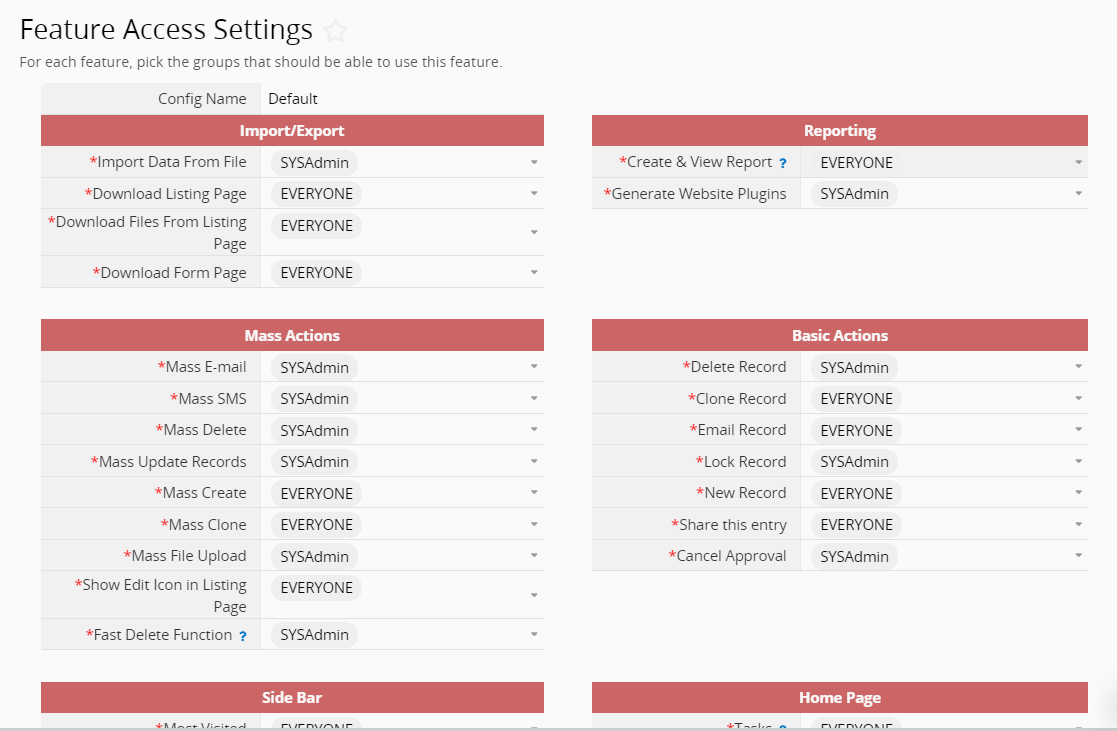1117x731 pixels.
Task: Open the Download Files From Listing Page dropdown
Action: [534, 231]
